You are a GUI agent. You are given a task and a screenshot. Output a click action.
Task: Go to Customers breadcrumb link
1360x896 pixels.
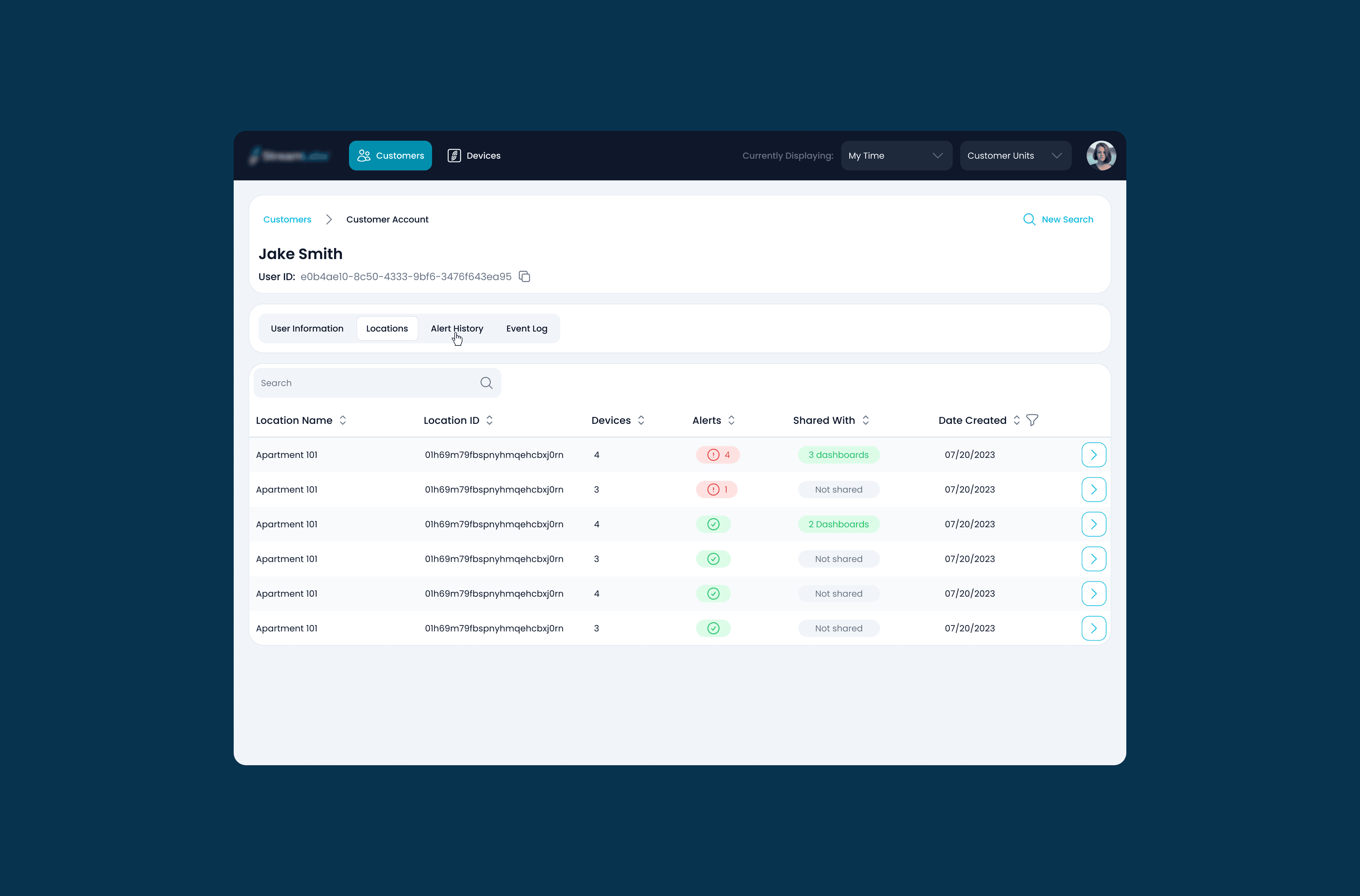pyautogui.click(x=287, y=219)
